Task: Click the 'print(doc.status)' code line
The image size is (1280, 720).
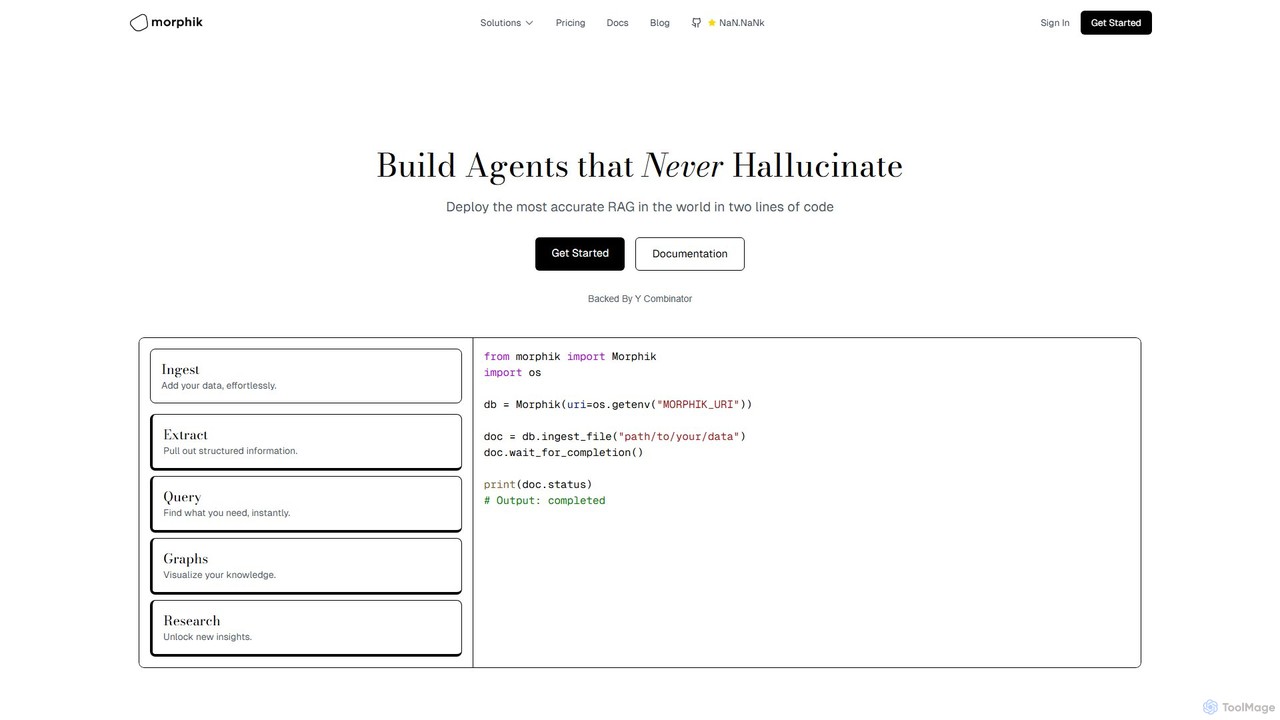Action: coord(538,485)
